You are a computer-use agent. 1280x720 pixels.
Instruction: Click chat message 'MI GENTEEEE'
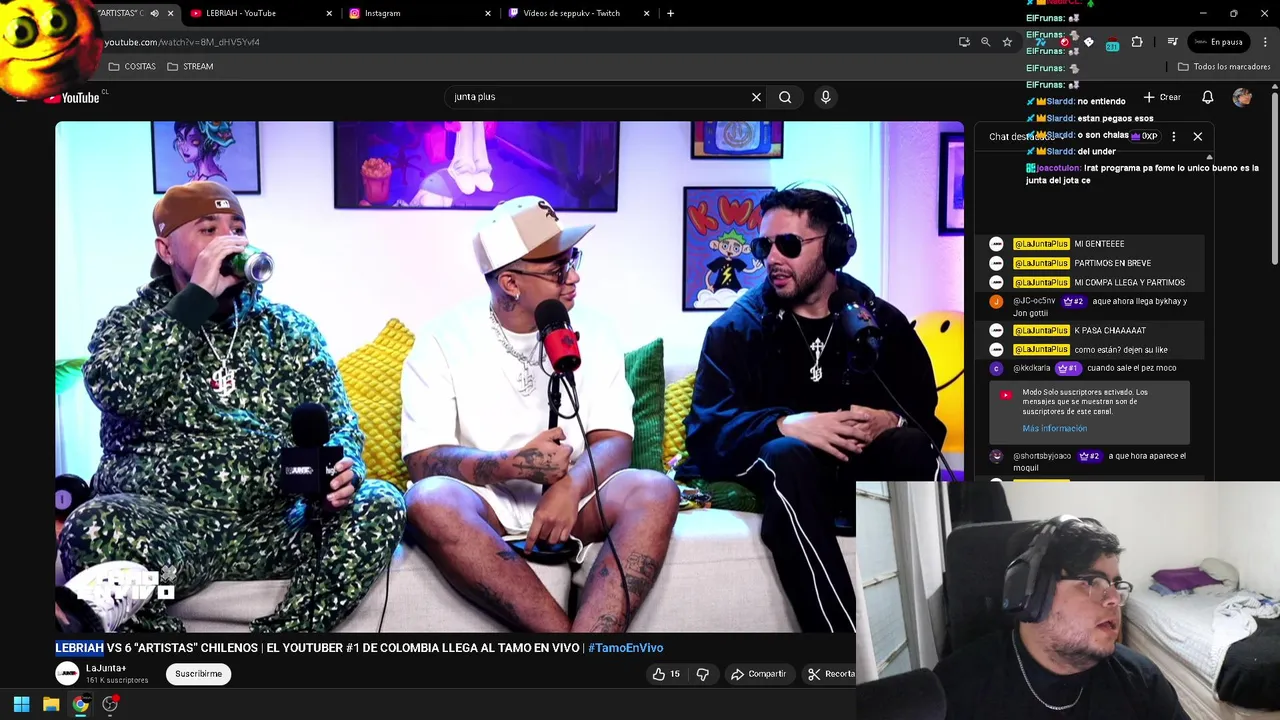1099,244
